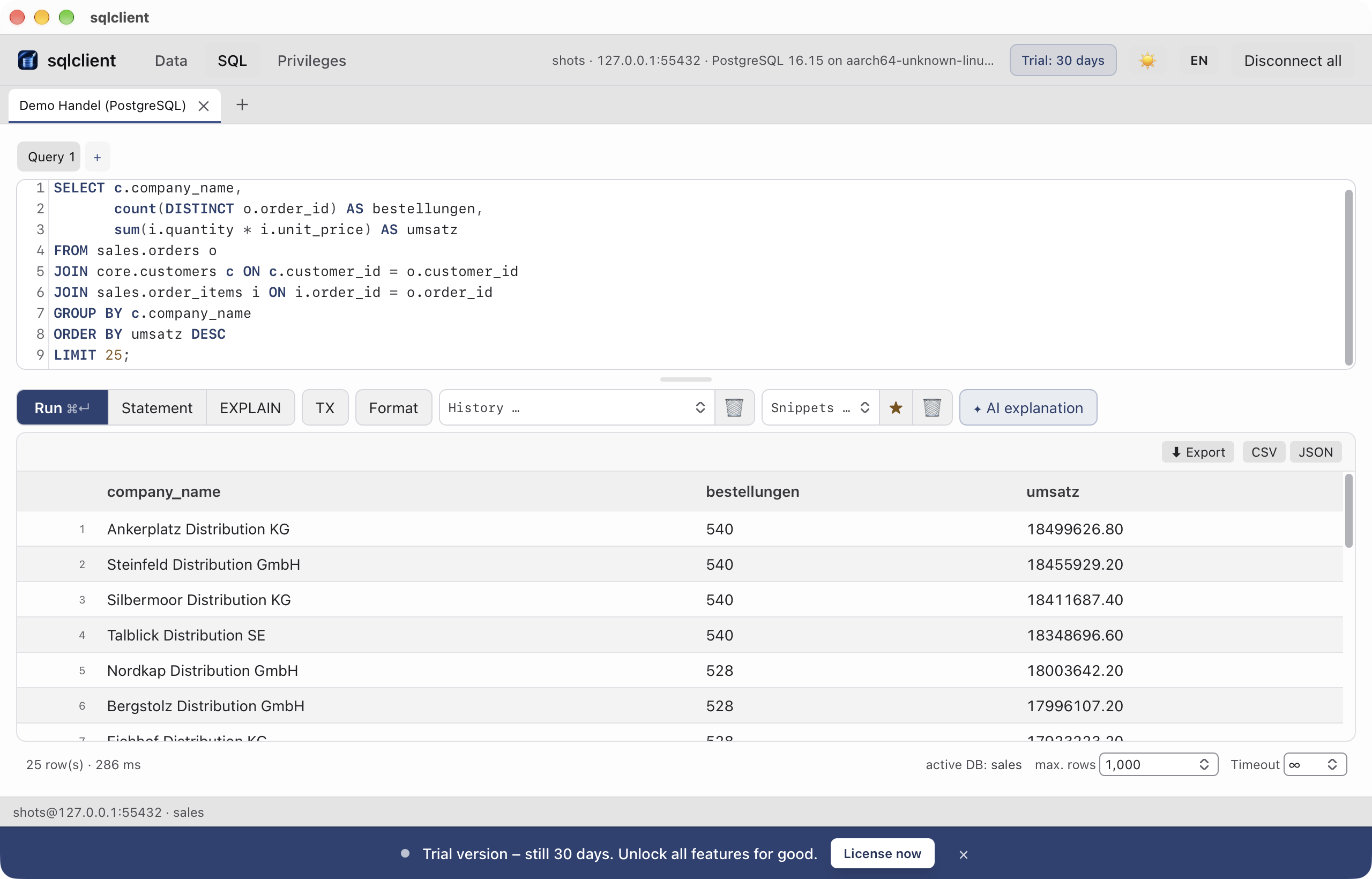The image size is (1372, 879).
Task: Click in the SQL editor on LIMIT 25 line
Action: (91, 355)
